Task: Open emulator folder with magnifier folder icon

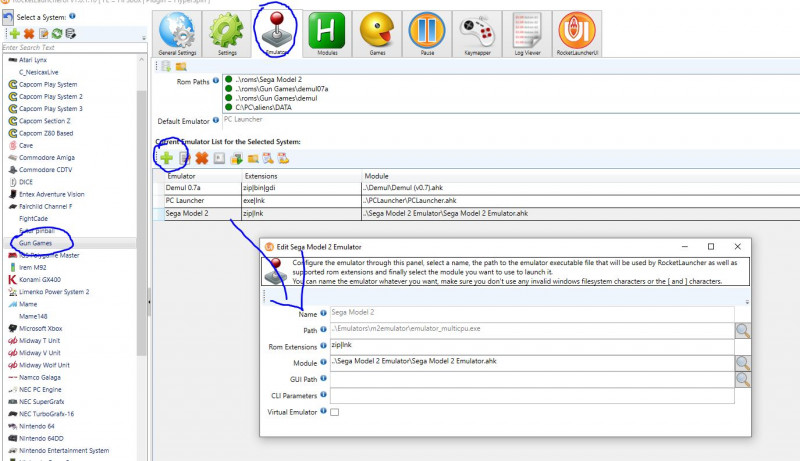Action: tap(253, 159)
